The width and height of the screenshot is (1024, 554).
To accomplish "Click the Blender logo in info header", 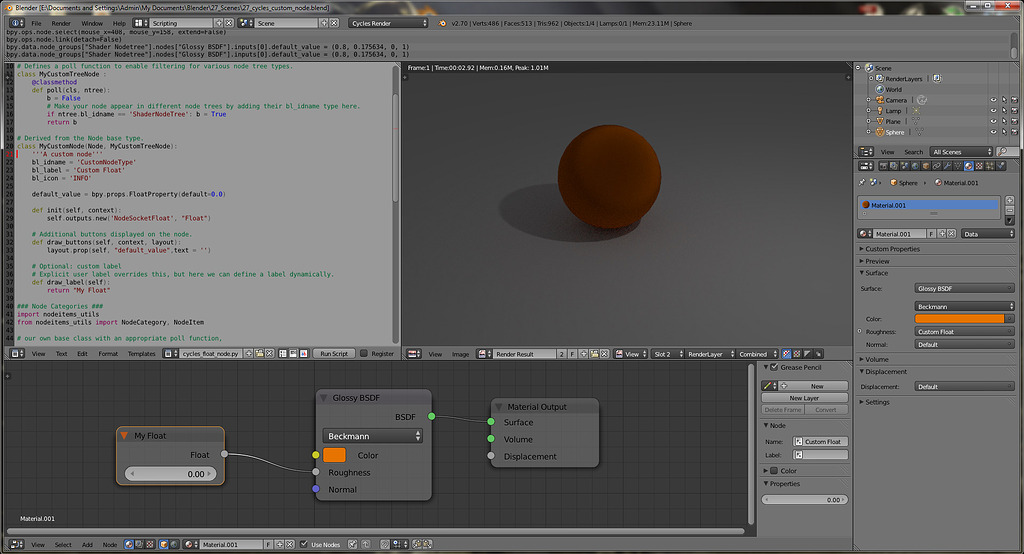I will pos(442,23).
